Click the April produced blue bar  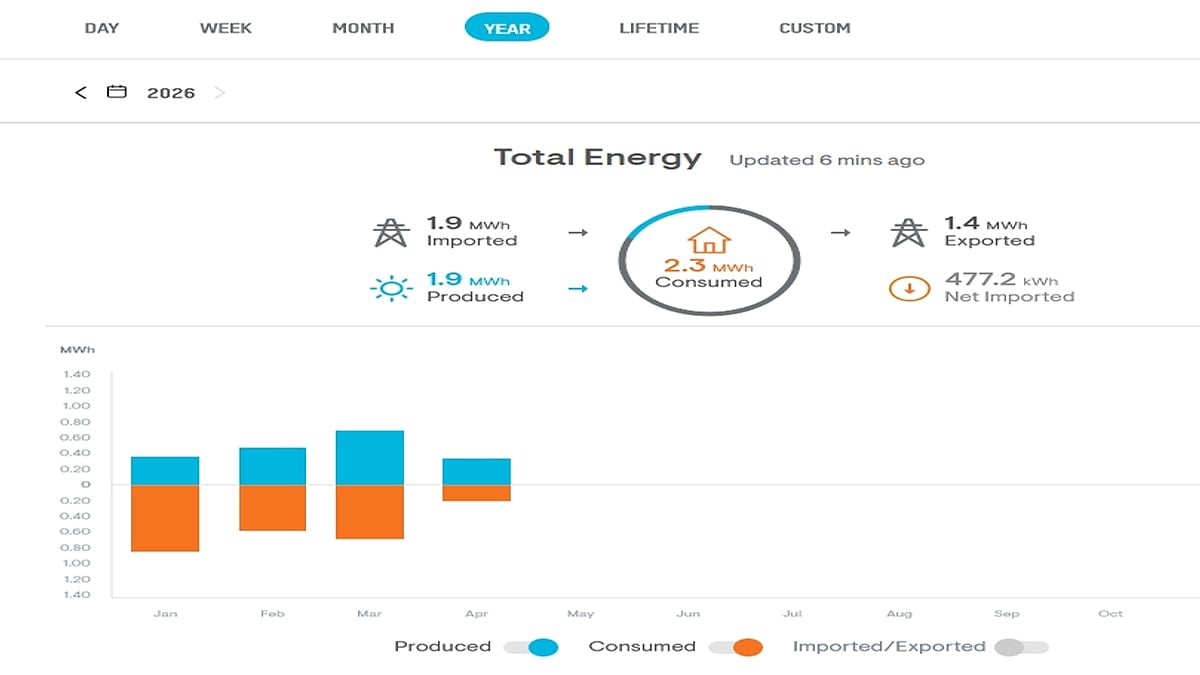coord(477,472)
